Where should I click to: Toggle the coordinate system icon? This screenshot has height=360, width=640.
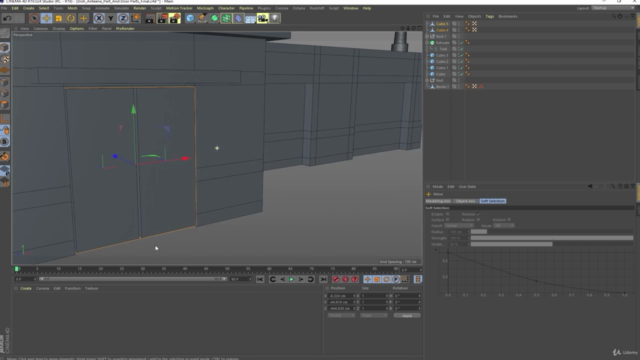pos(135,18)
